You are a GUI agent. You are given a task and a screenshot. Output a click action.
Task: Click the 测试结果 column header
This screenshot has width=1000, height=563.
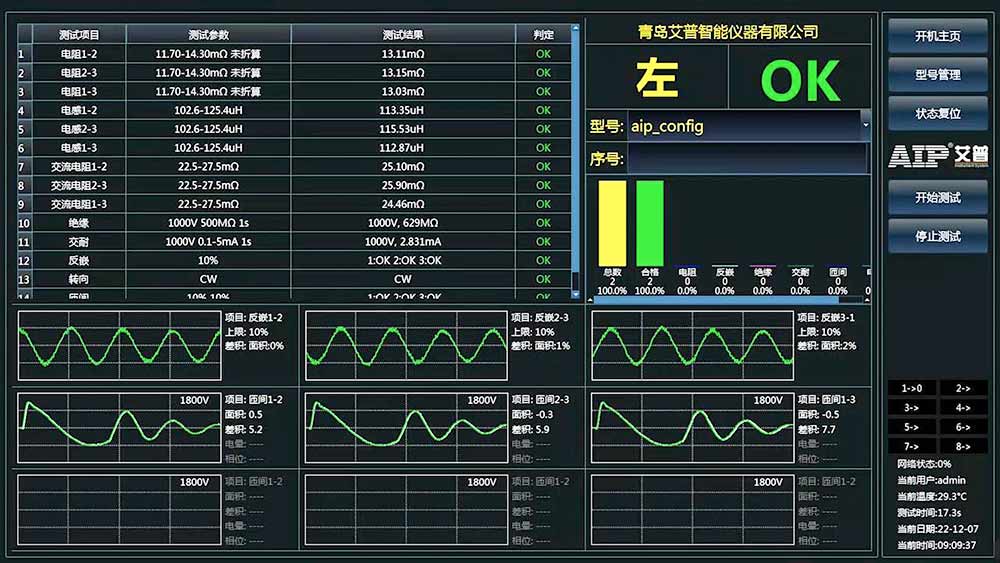403,34
